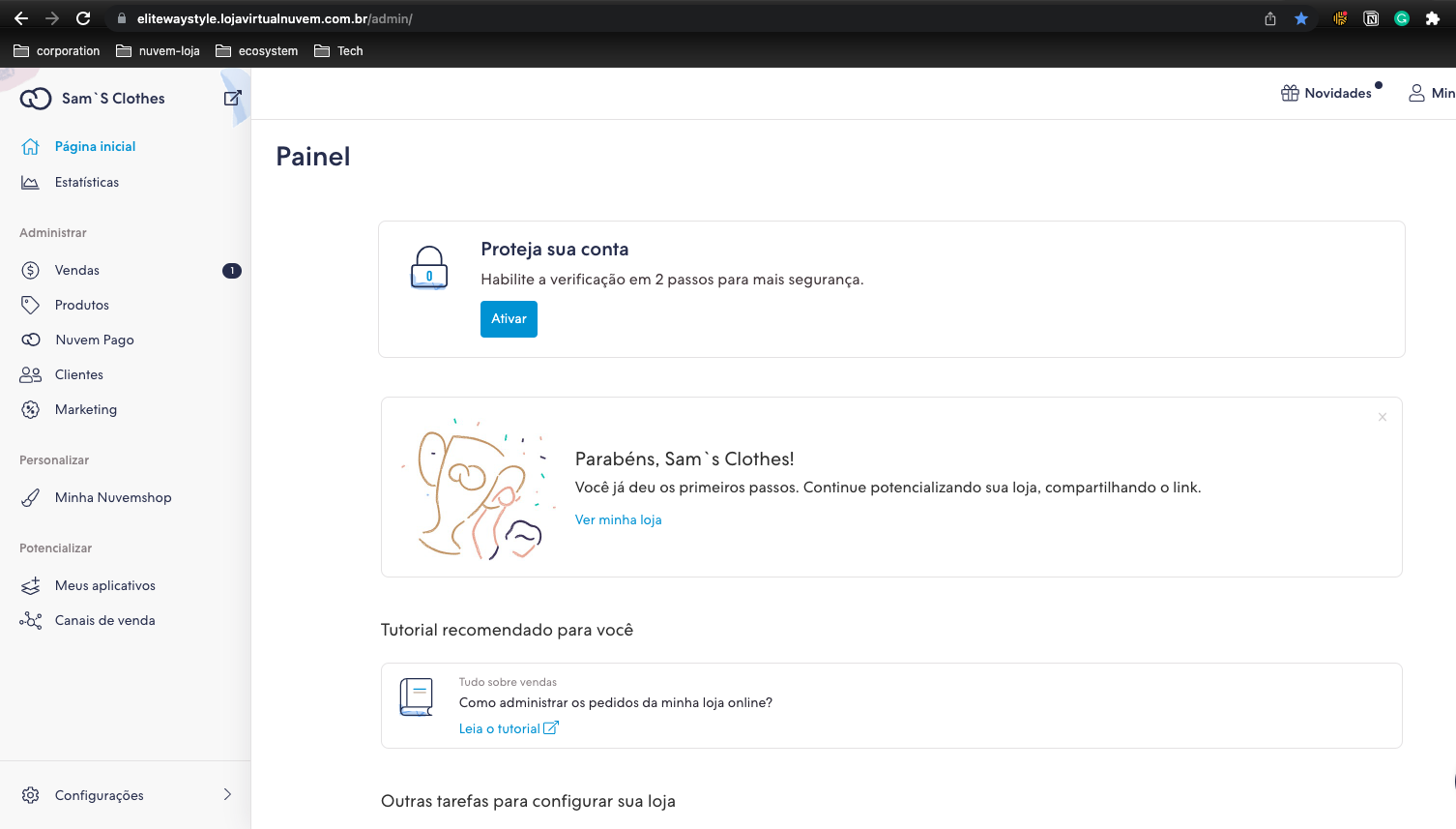Viewport: 1456px width, 829px height.
Task: Open Meus aplicativos under Potencializar
Action: (105, 585)
